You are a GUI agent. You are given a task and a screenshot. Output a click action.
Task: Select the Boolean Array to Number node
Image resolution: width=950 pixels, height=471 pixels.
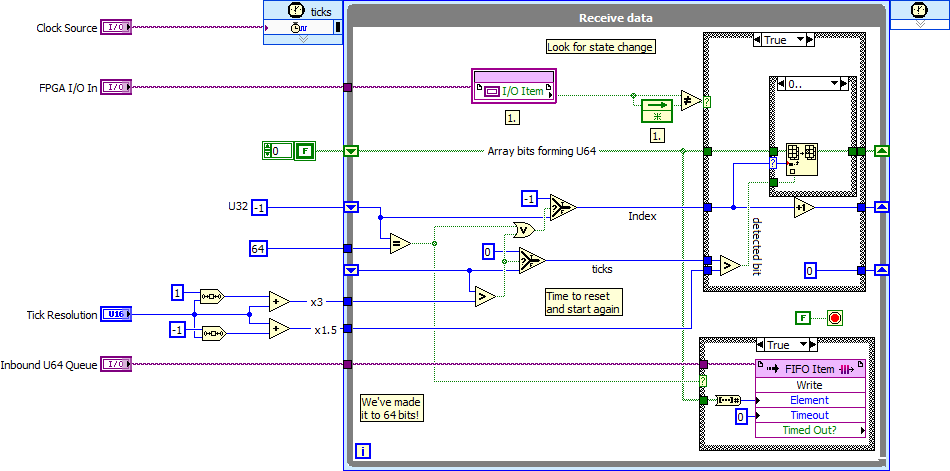[x=727, y=400]
